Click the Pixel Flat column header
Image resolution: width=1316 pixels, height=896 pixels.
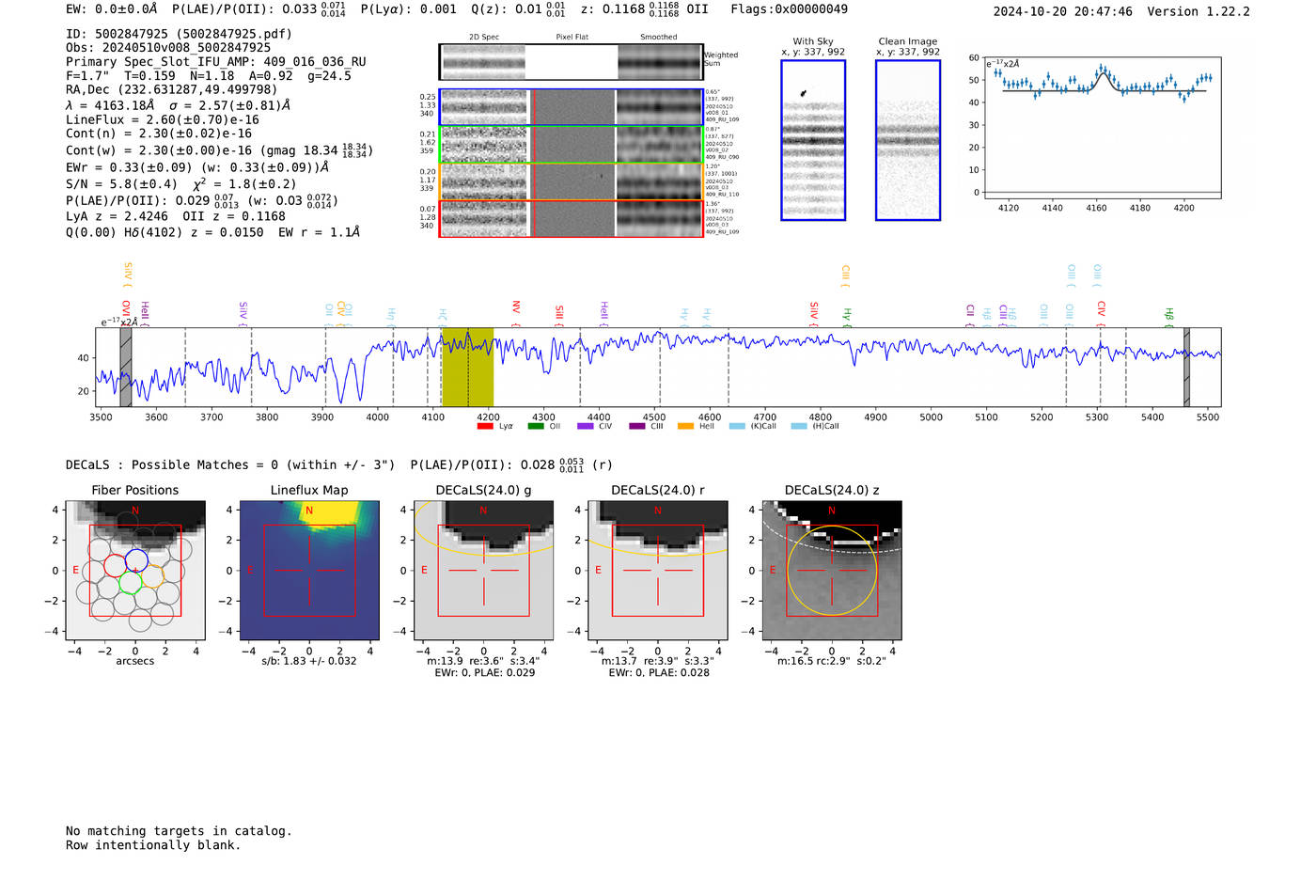pos(572,37)
